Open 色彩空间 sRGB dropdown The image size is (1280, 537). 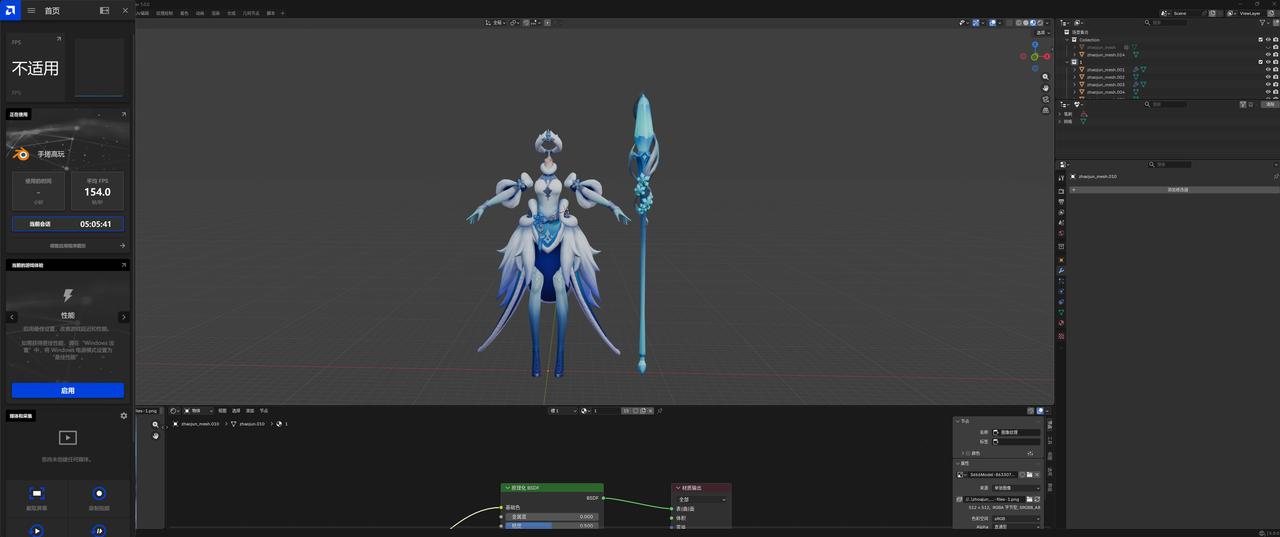click(1016, 519)
